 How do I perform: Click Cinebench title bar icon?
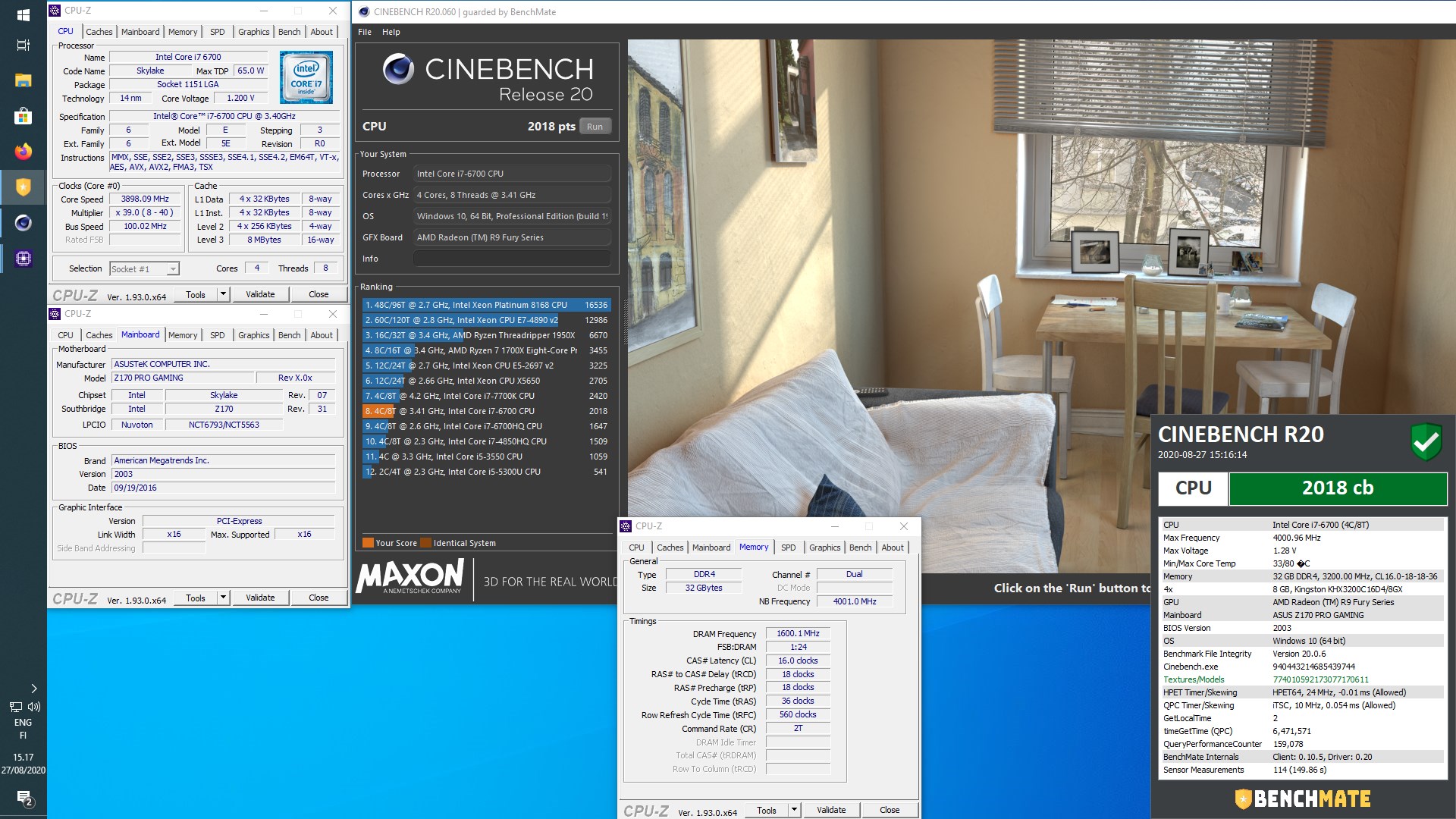tap(364, 11)
